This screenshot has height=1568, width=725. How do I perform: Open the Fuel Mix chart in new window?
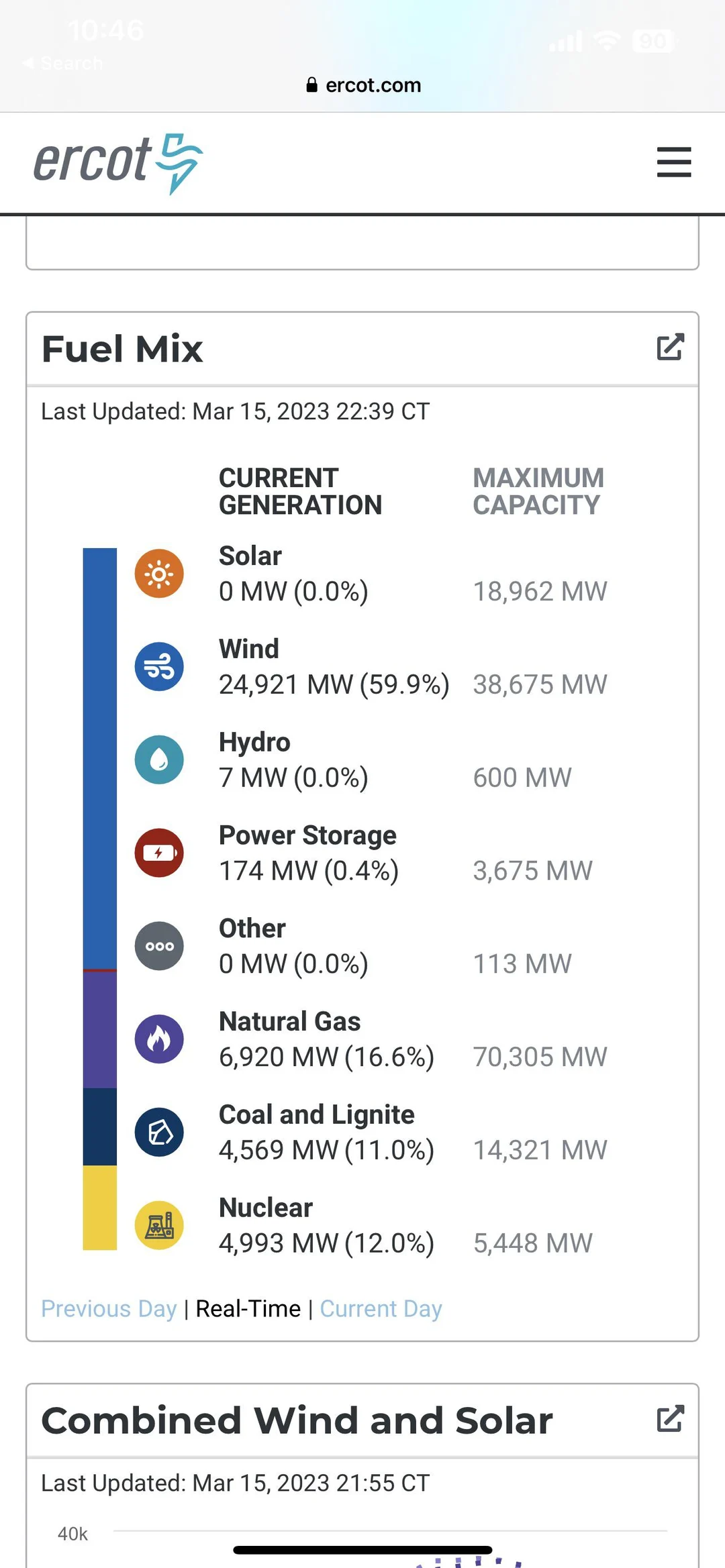[x=669, y=348]
